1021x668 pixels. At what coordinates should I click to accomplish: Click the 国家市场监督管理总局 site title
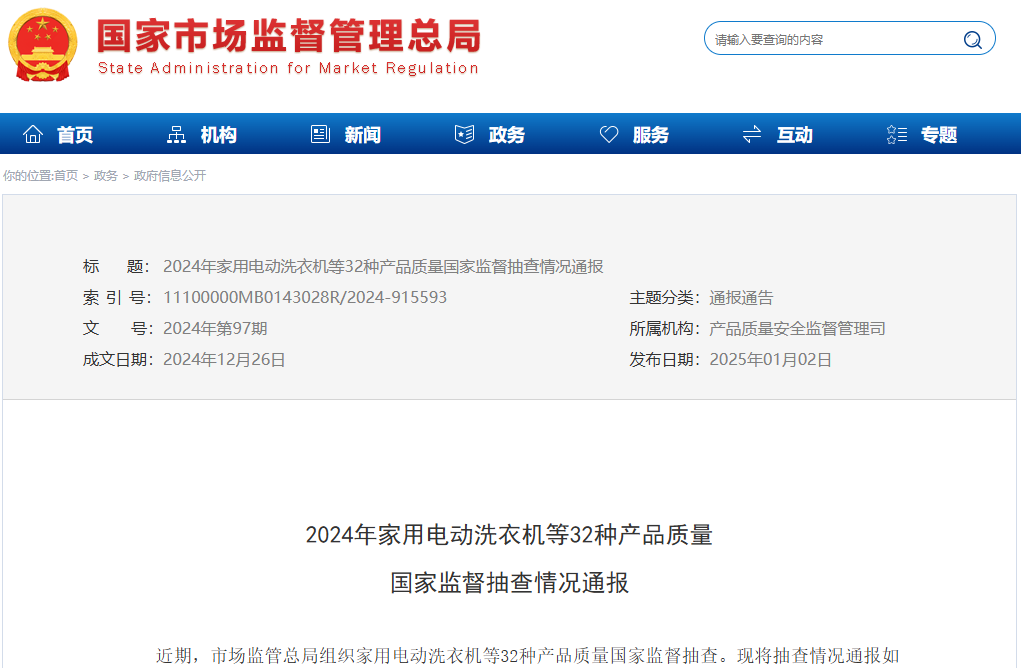point(289,36)
